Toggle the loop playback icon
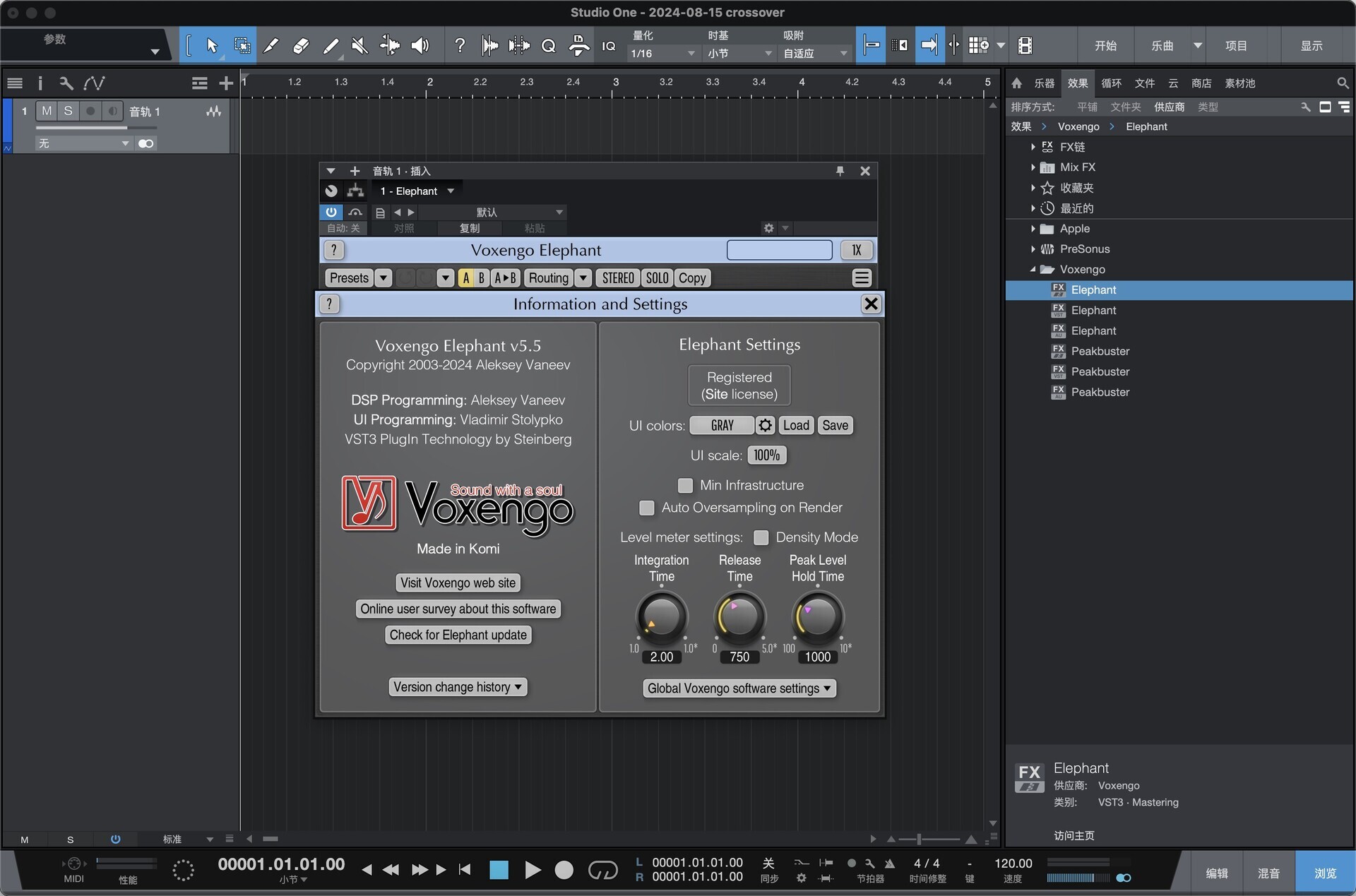This screenshot has width=1356, height=896. pyautogui.click(x=602, y=870)
